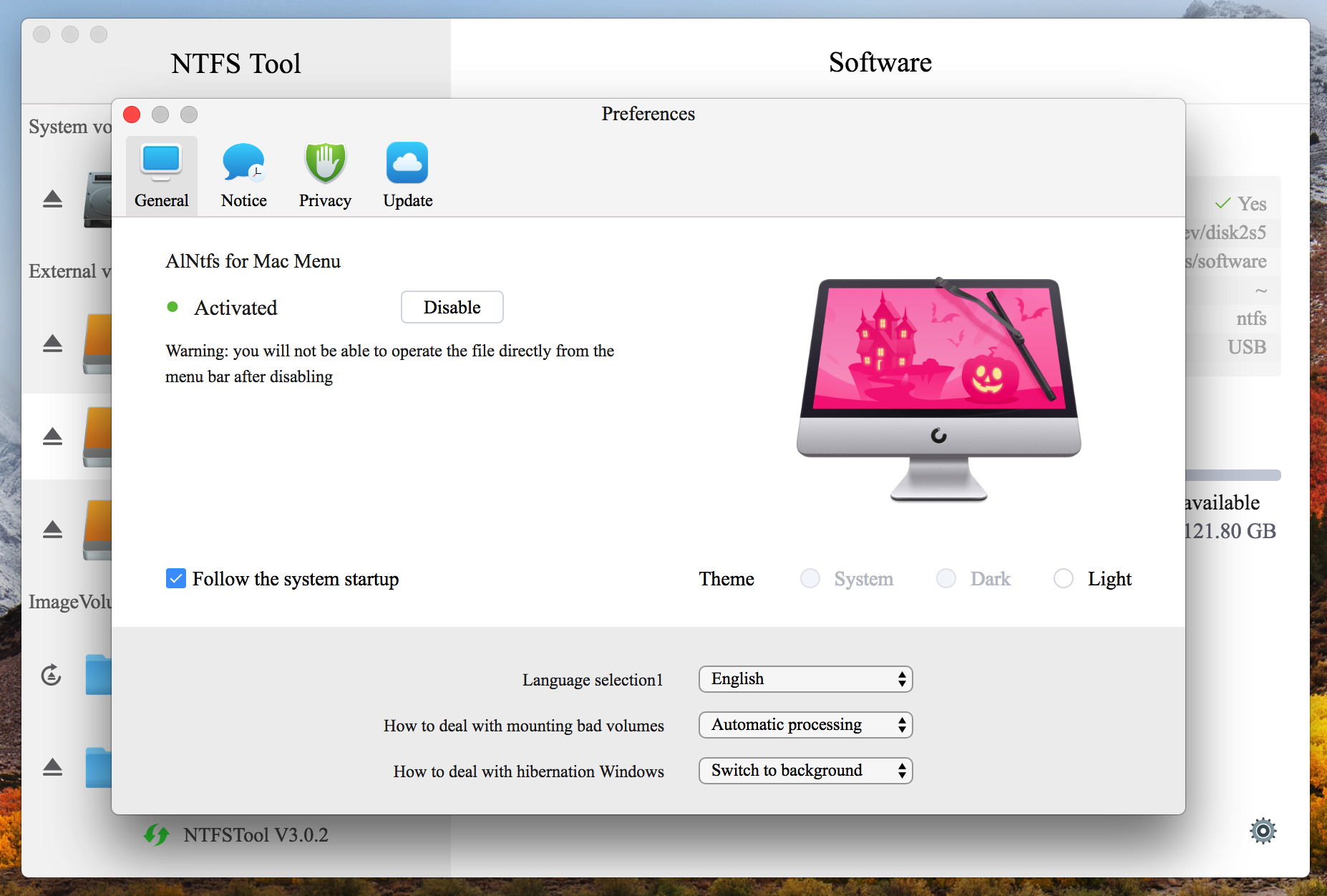The width and height of the screenshot is (1327, 896).
Task: Click the ImageVolume refresh clock icon
Action: 52,674
